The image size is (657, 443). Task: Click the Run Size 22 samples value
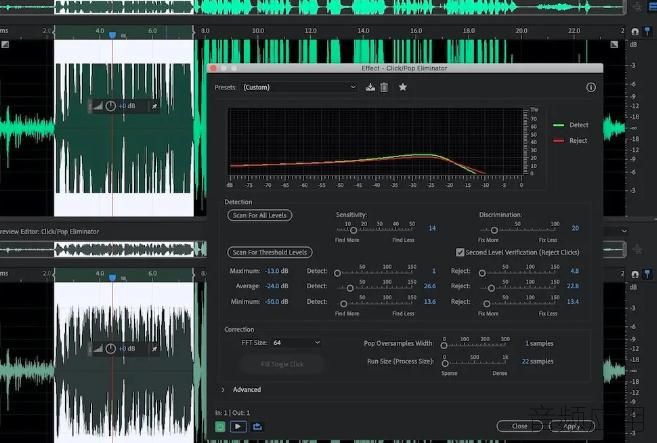click(537, 361)
